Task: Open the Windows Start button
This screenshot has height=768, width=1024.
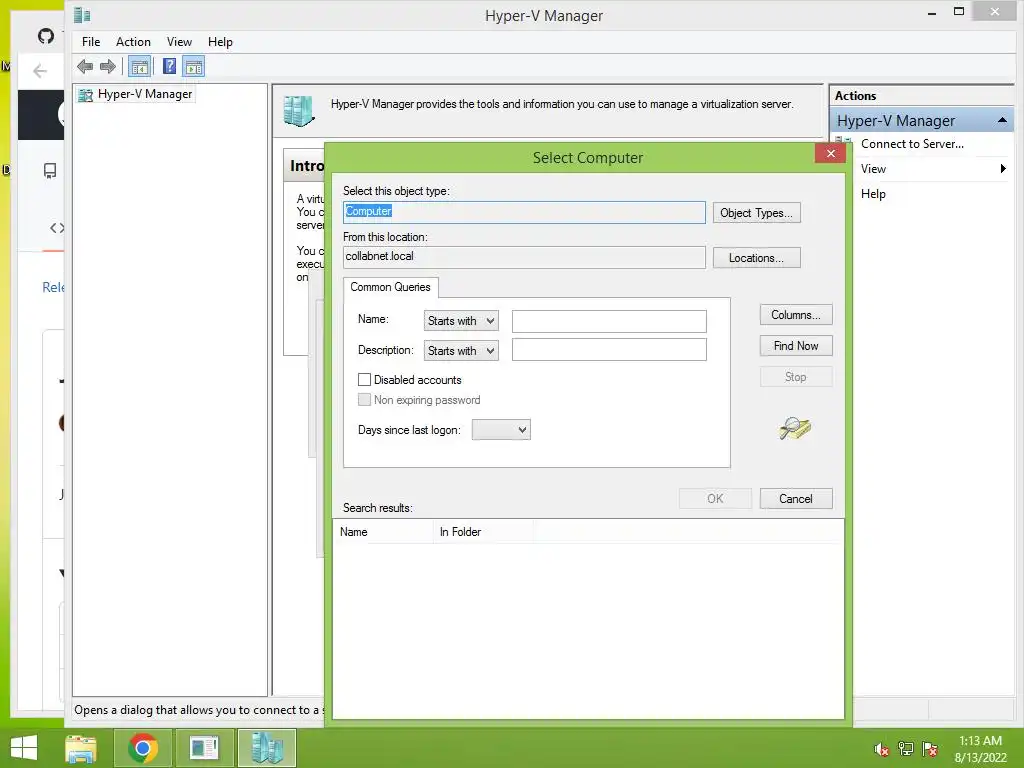Action: pyautogui.click(x=24, y=748)
